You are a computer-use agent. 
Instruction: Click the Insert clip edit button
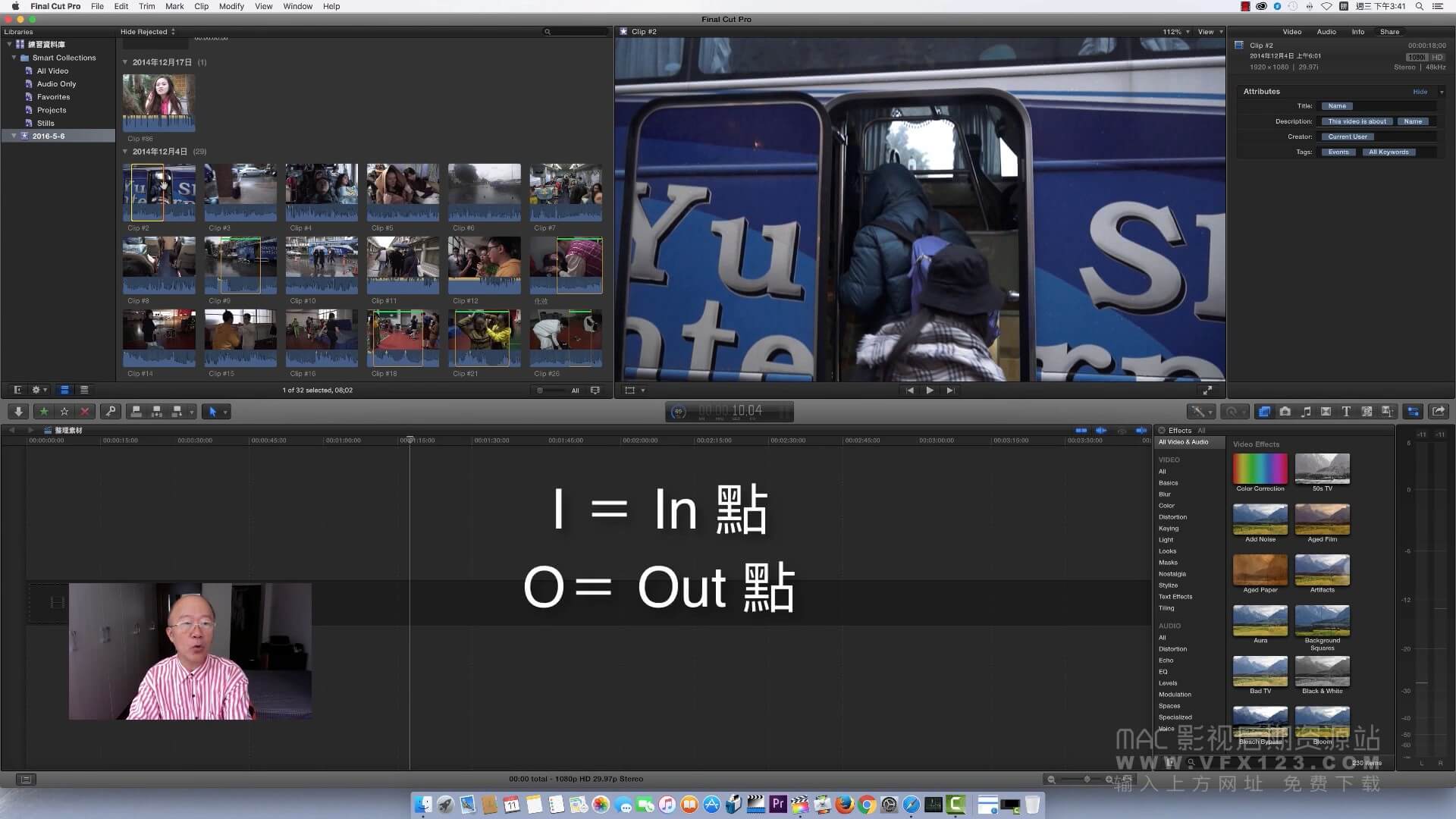[x=157, y=412]
